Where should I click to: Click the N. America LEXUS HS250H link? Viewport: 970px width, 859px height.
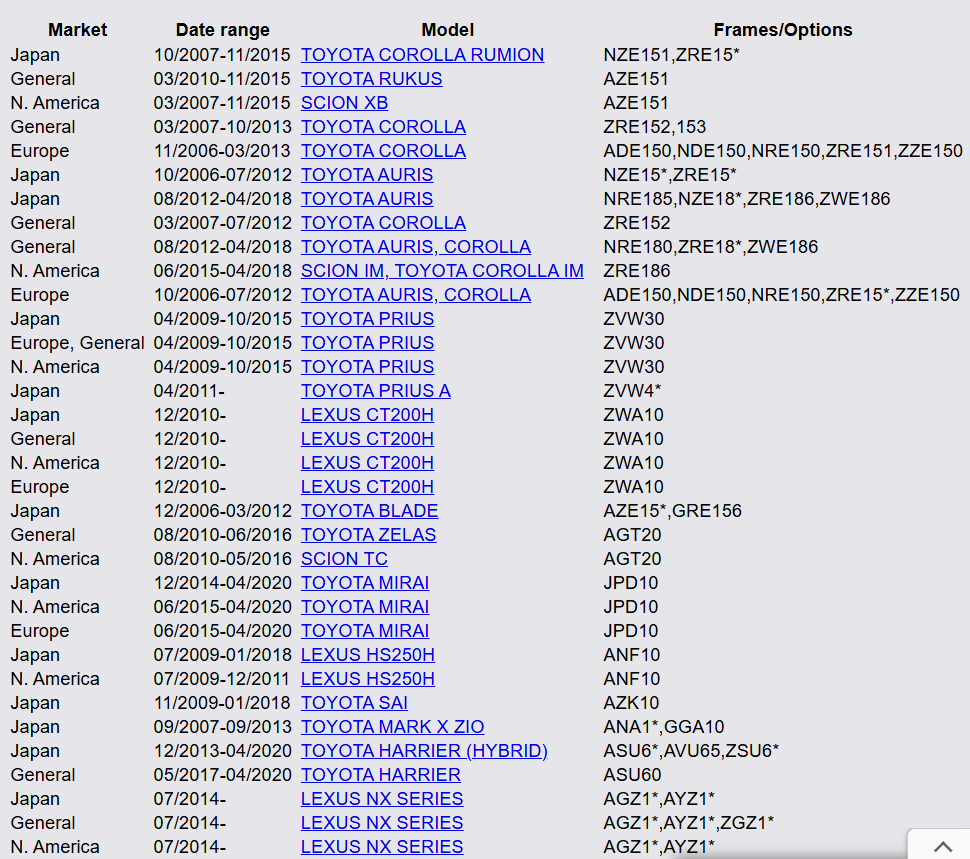[367, 679]
